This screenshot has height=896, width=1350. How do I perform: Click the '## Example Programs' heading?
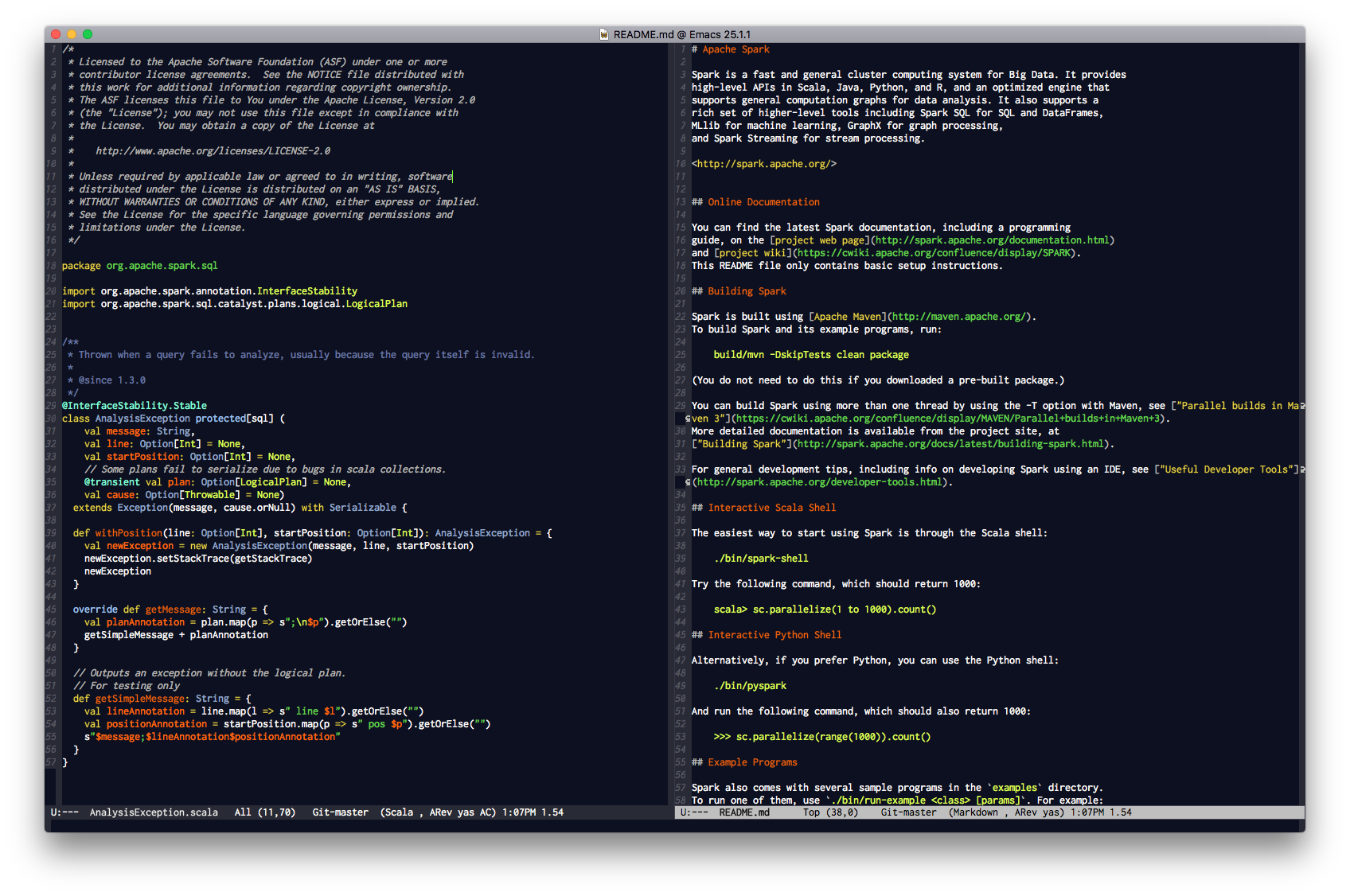(744, 762)
